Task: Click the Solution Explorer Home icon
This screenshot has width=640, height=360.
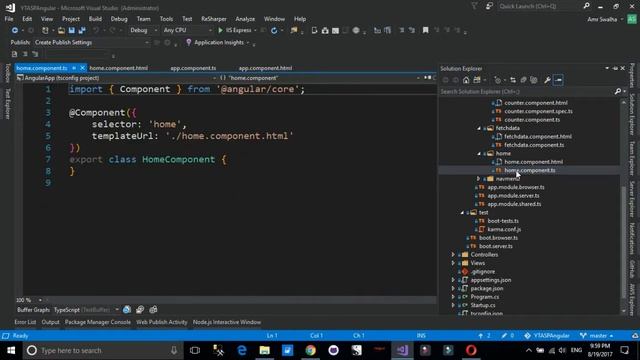Action: tap(466, 80)
